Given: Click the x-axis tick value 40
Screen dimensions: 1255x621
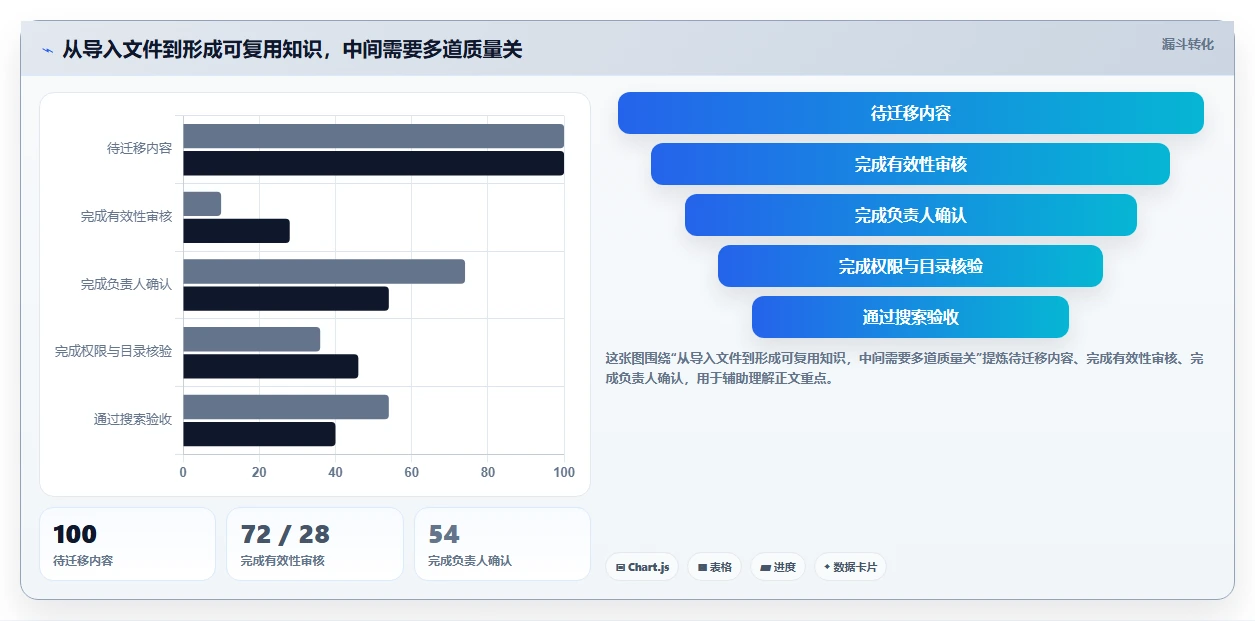Looking at the screenshot, I should point(335,472).
